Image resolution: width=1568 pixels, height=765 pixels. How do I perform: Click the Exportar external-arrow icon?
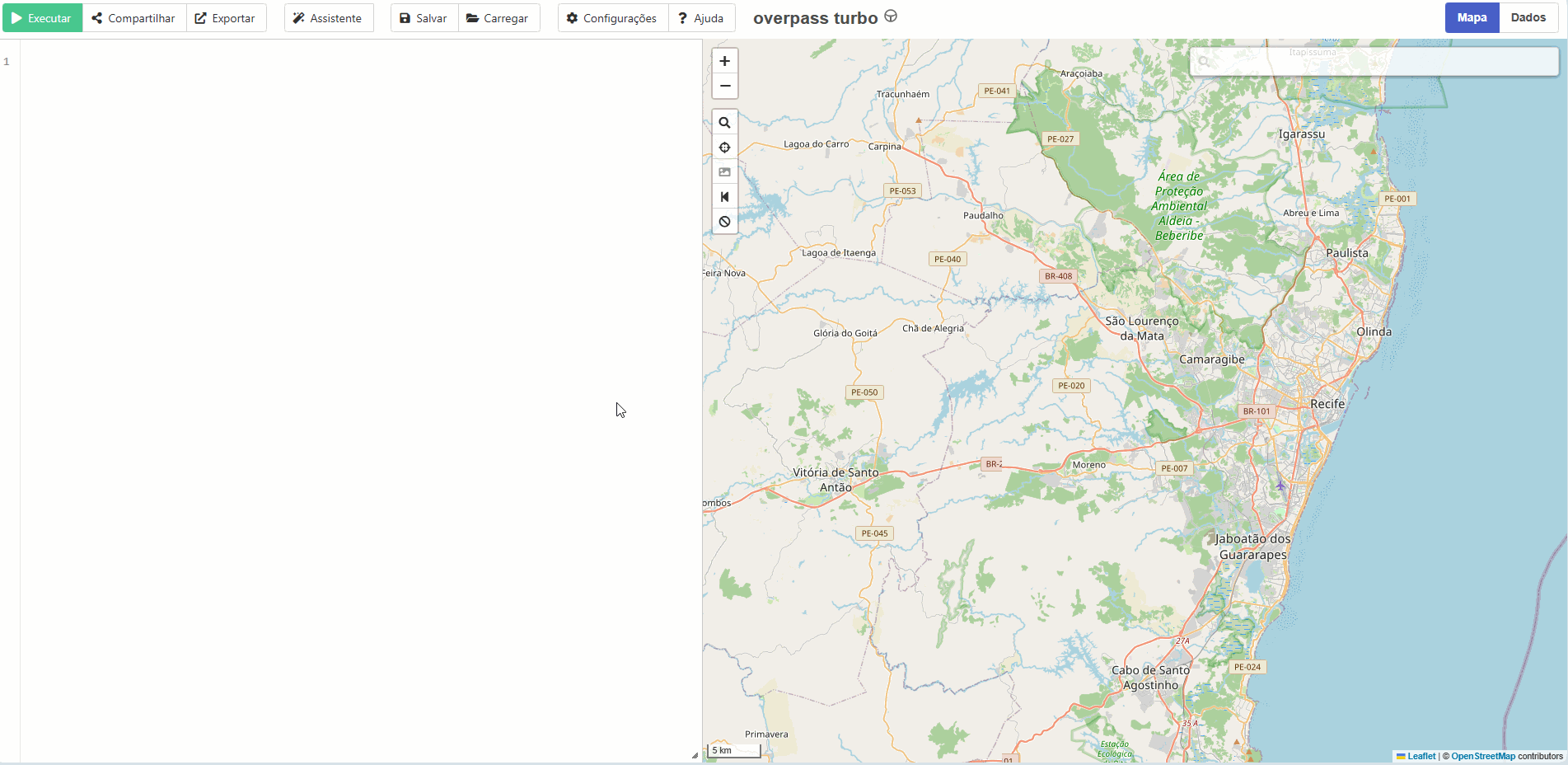200,18
